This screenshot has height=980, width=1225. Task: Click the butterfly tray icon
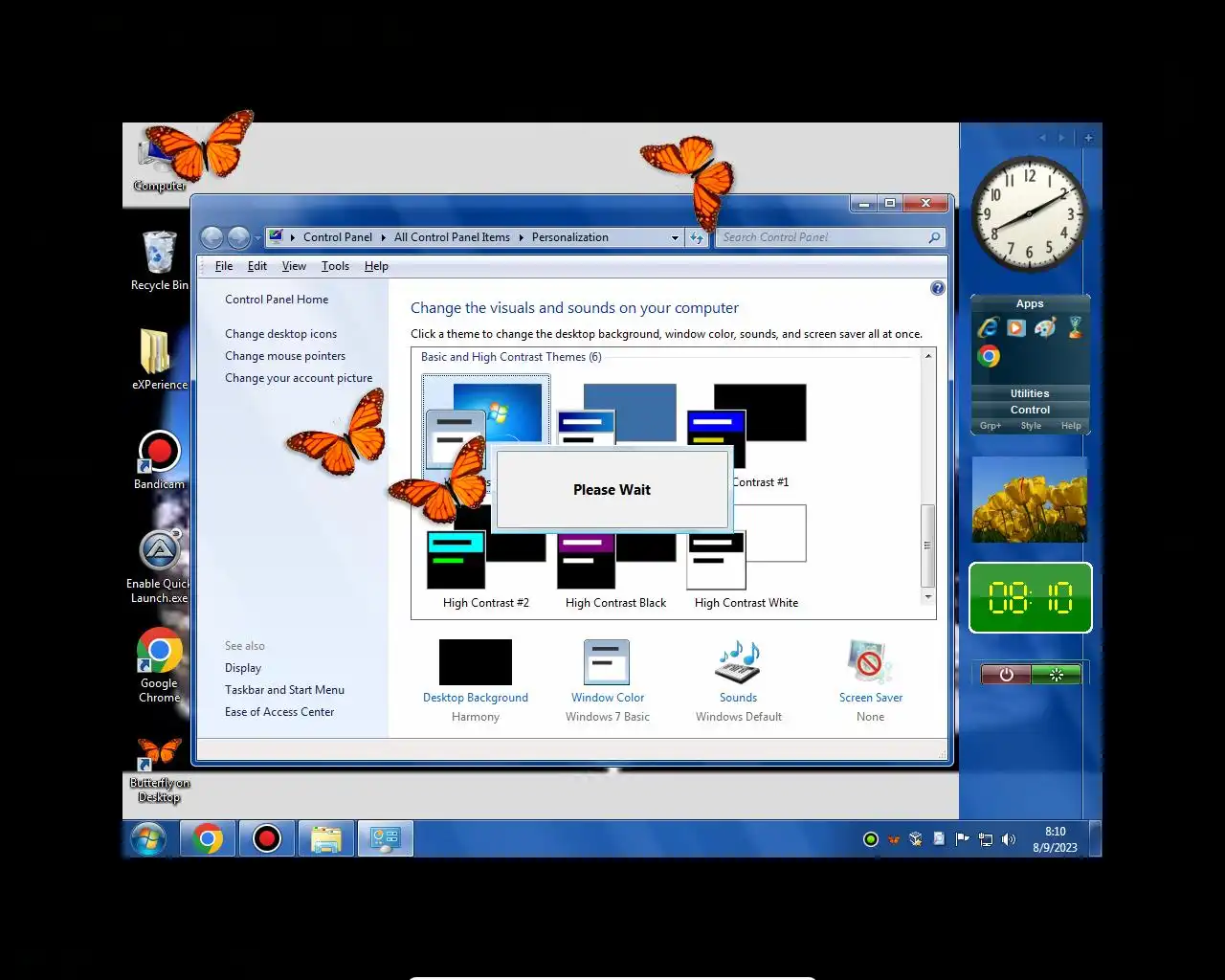pyautogui.click(x=894, y=839)
